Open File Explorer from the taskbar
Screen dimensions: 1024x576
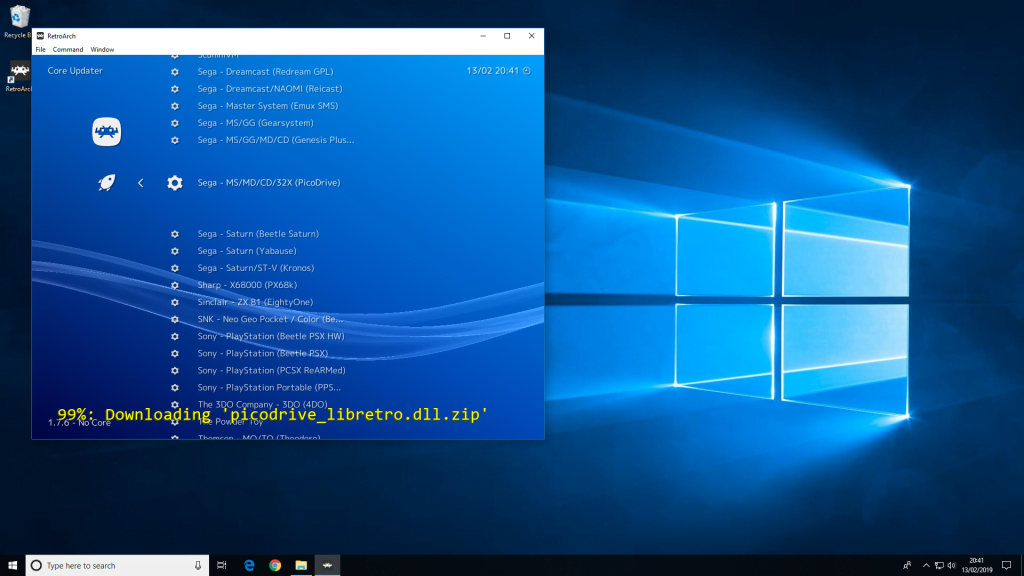coord(301,566)
